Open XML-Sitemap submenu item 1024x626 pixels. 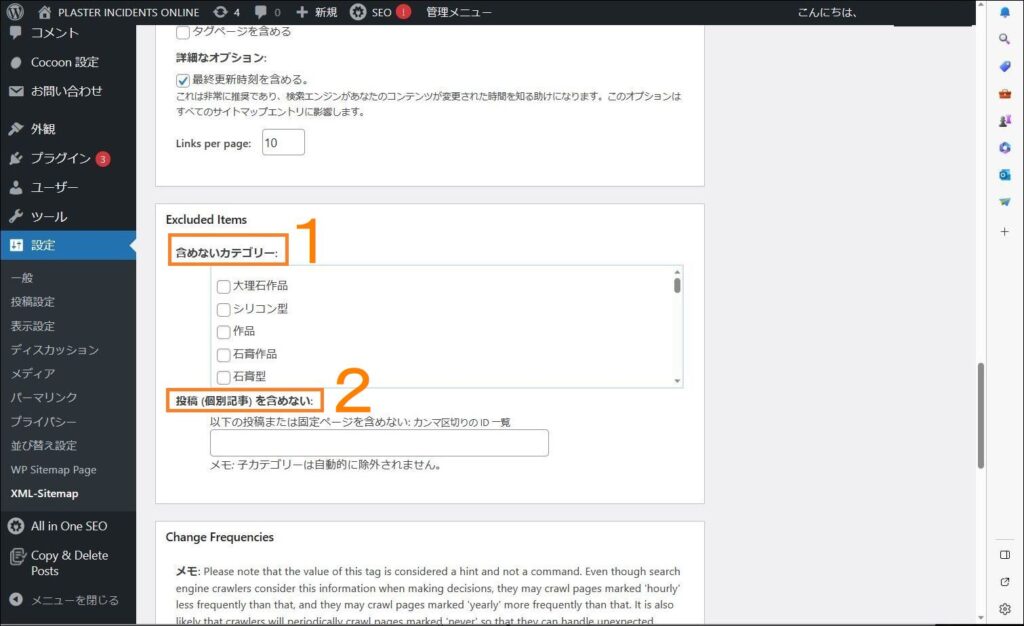pyautogui.click(x=44, y=493)
